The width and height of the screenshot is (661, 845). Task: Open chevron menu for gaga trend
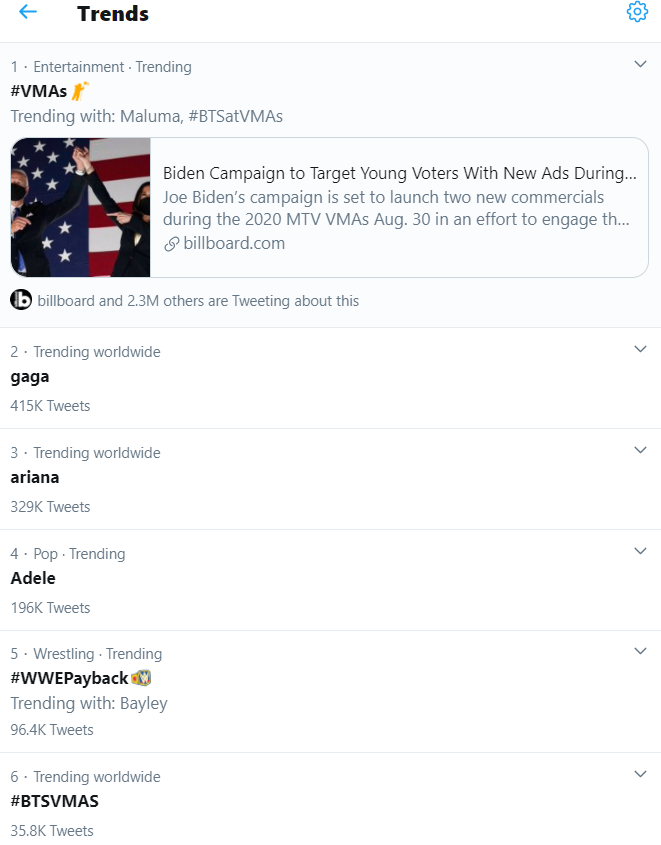[x=640, y=349]
